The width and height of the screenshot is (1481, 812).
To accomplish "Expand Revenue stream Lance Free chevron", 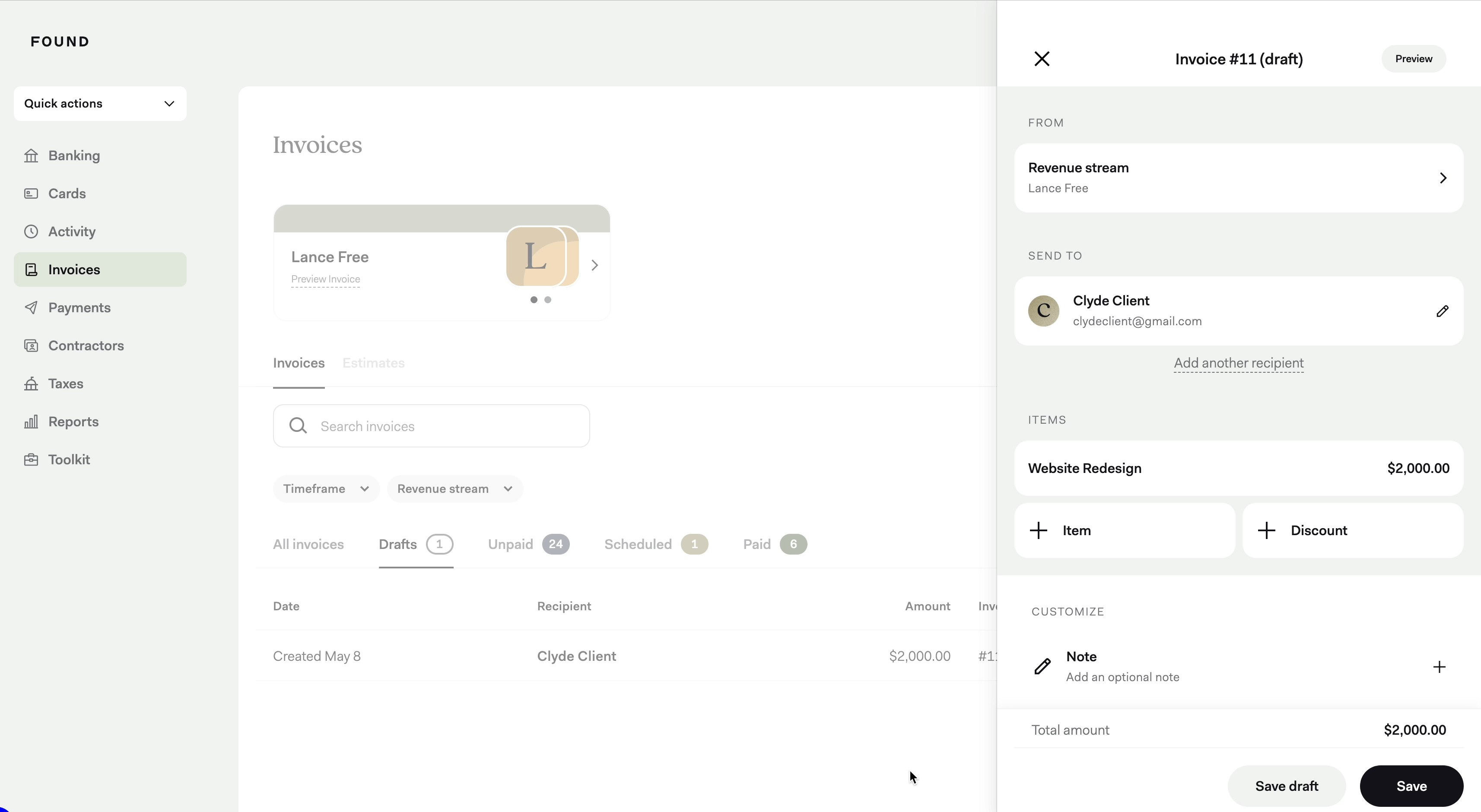I will tap(1443, 178).
